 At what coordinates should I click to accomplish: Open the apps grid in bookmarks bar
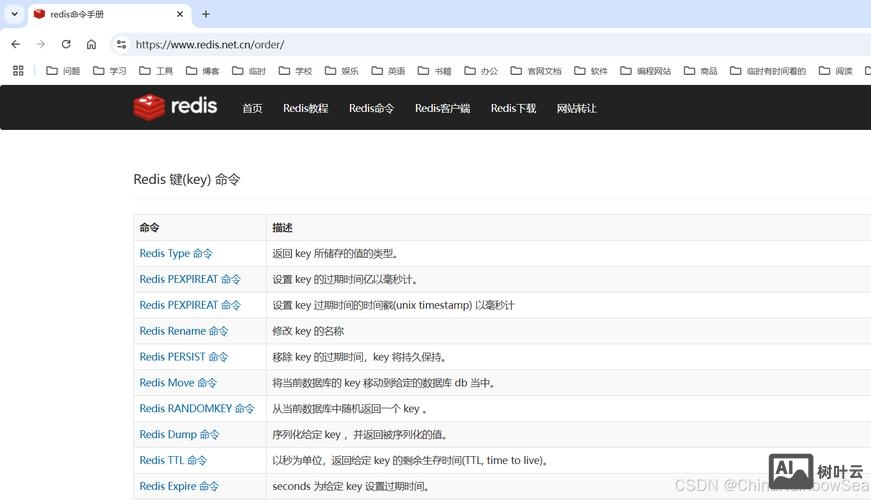(18, 71)
